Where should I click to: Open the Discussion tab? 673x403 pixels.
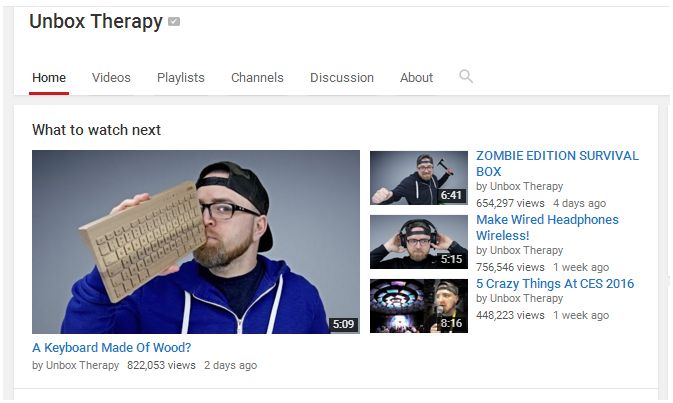(x=342, y=78)
